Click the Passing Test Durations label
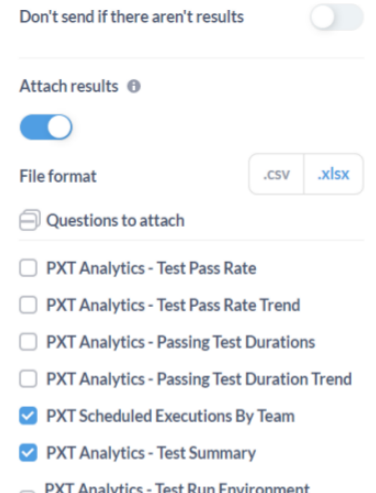This screenshot has width=376, height=493. 180,342
